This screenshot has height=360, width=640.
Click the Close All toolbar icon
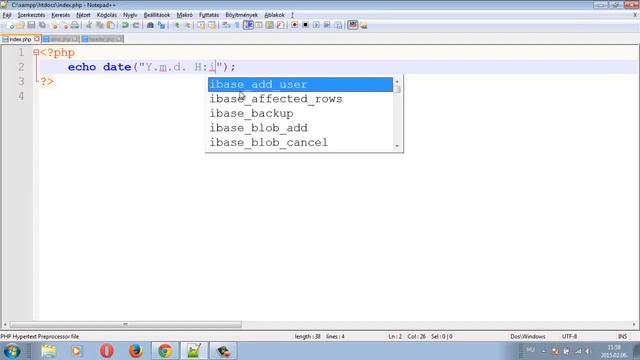(x=65, y=25)
